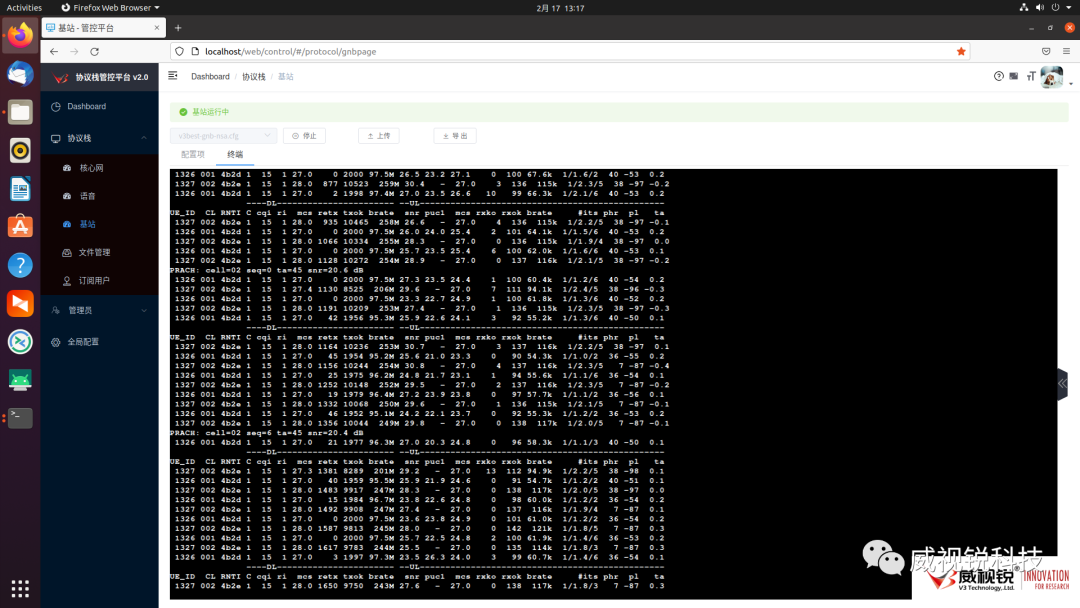Click the 上传 upload button
This screenshot has width=1080, height=608.
click(x=379, y=136)
